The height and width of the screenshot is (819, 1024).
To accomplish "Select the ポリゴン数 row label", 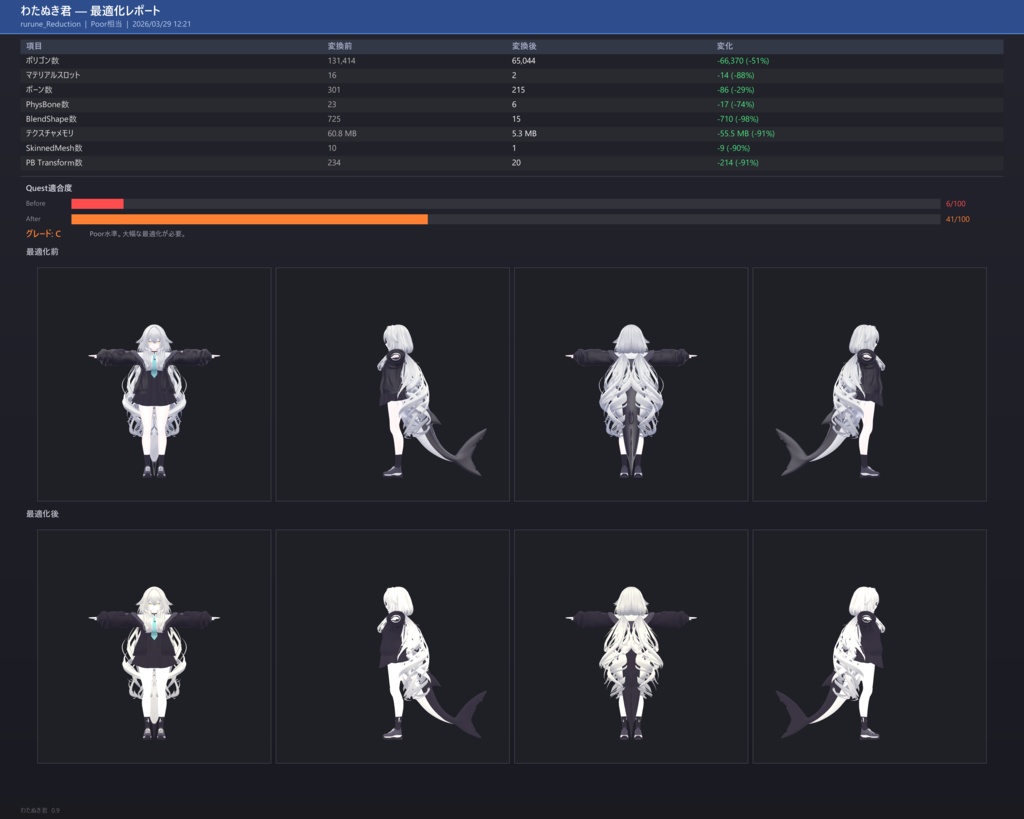I will [x=42, y=61].
